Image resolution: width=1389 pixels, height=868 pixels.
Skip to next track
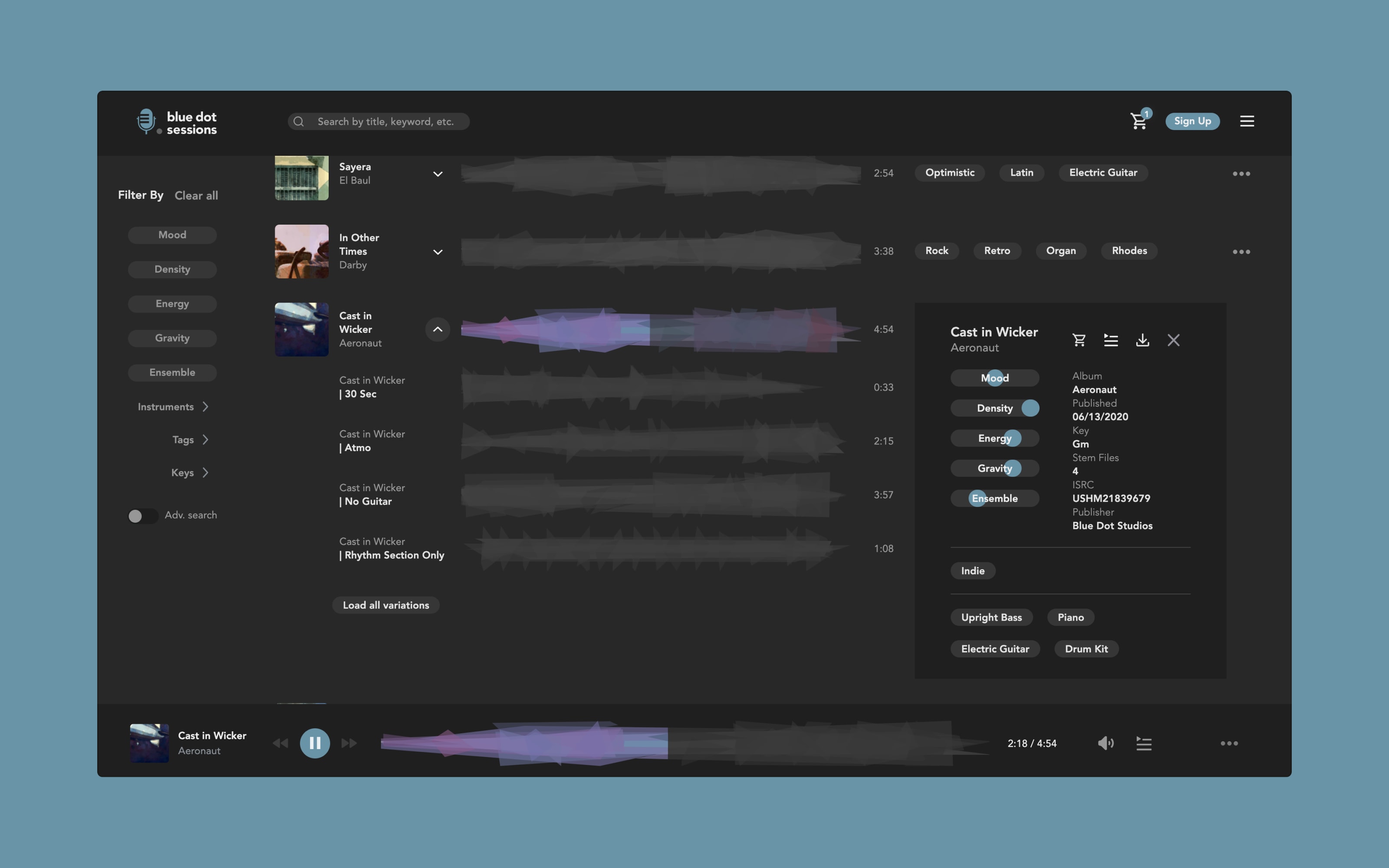pyautogui.click(x=349, y=743)
